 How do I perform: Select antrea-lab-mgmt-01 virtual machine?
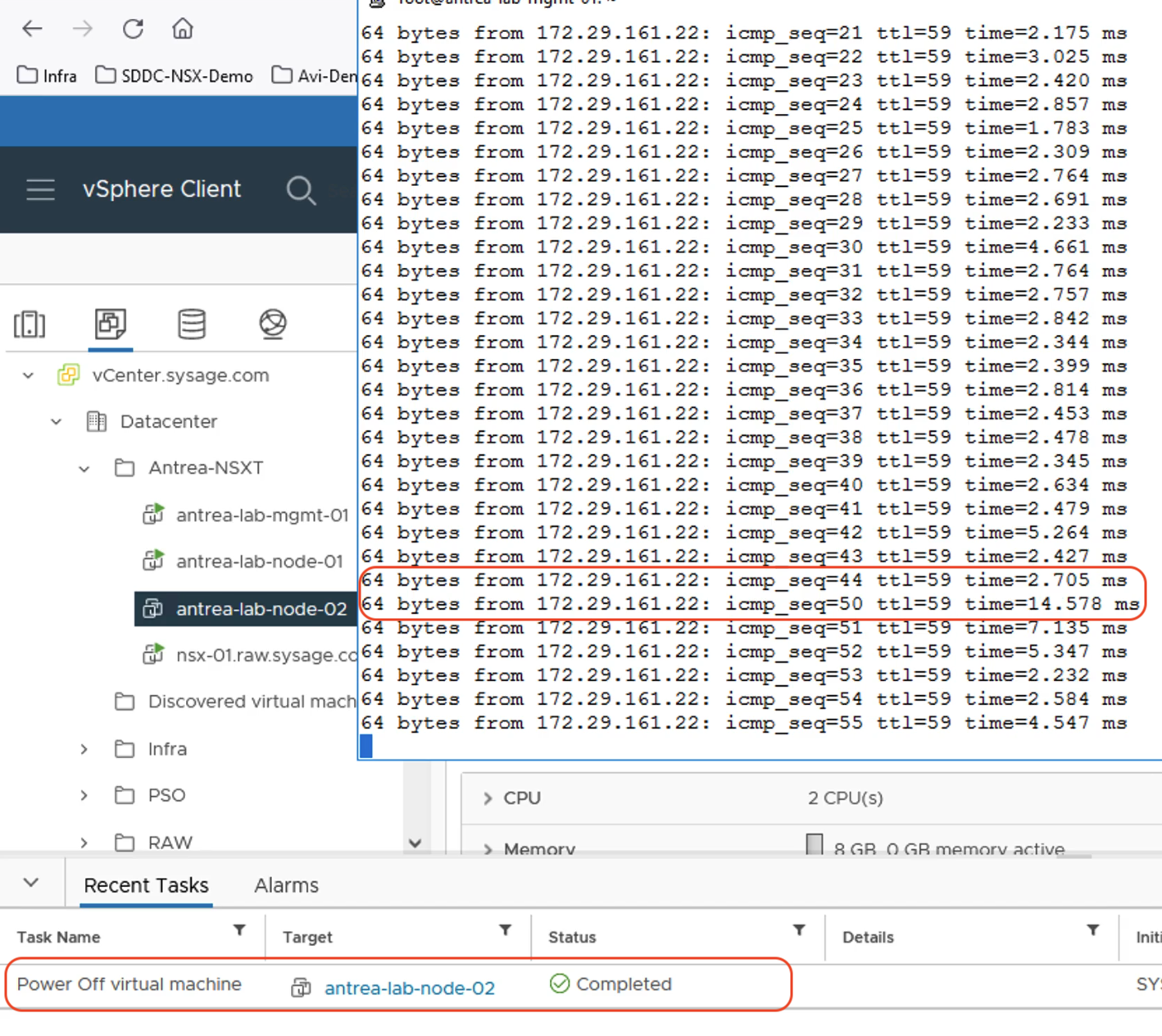pyautogui.click(x=261, y=516)
